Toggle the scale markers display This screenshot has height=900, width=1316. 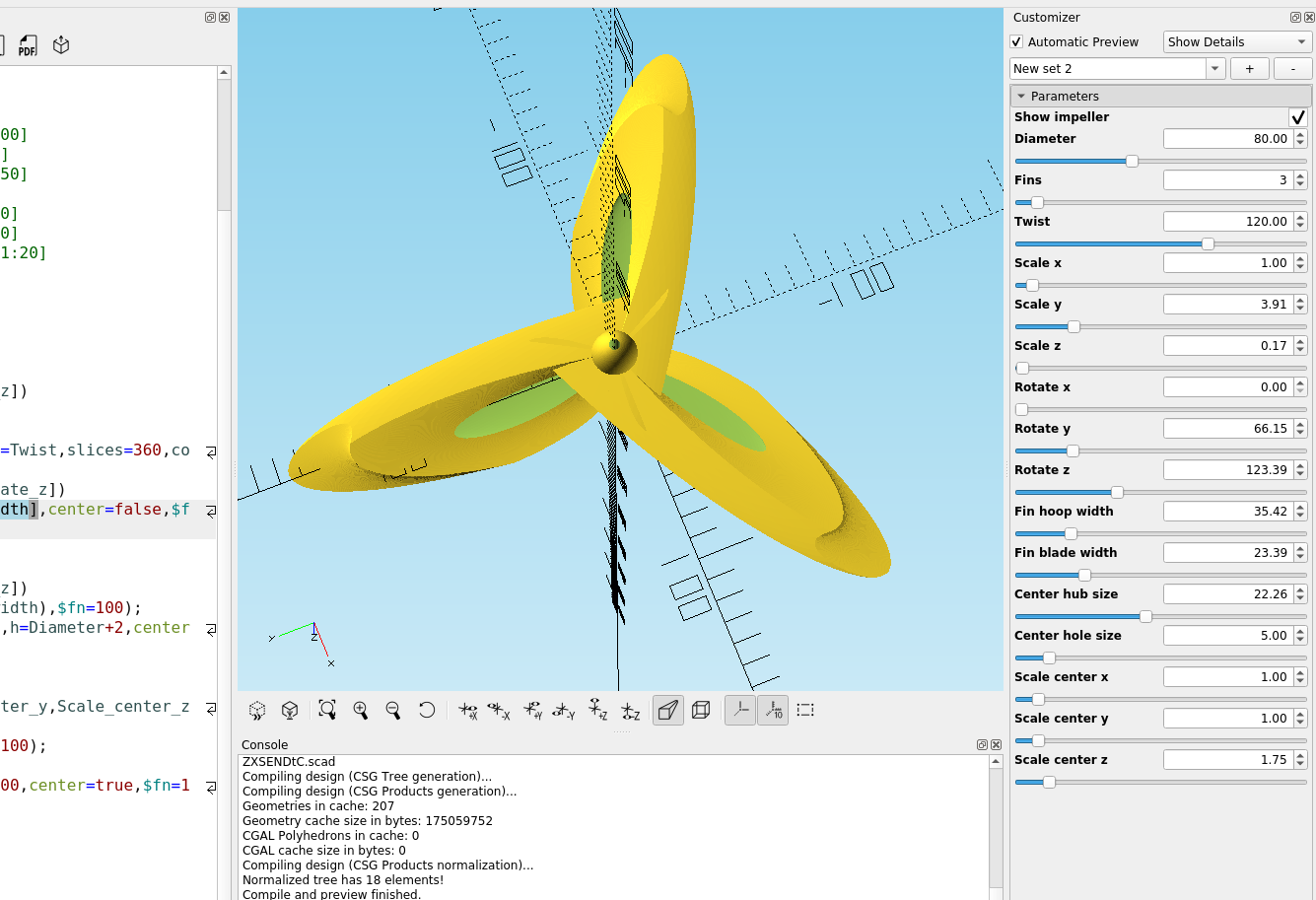[773, 711]
